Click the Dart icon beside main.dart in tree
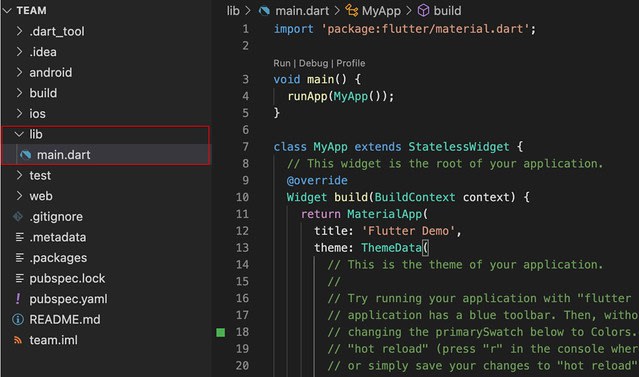Viewport: 639px width, 377px height. (26, 155)
